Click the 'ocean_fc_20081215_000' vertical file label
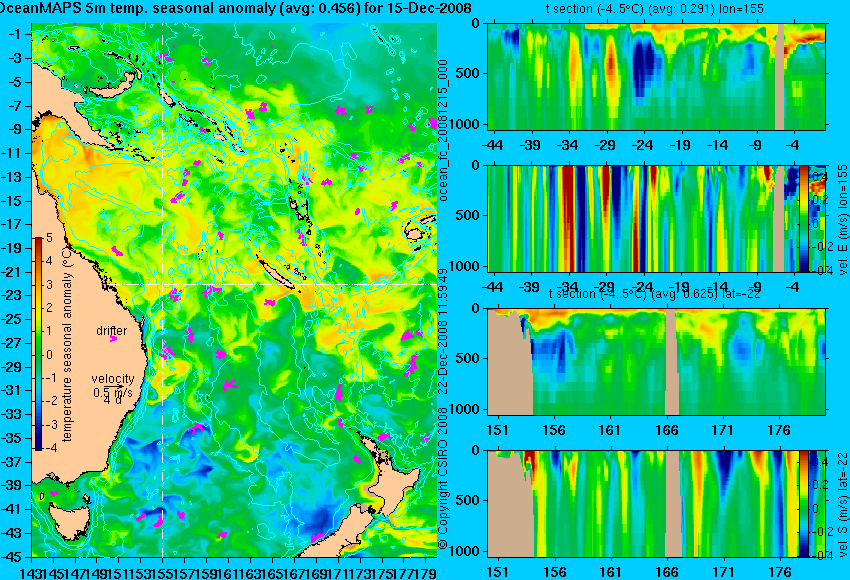Screen dimensions: 850x580 click(x=444, y=130)
